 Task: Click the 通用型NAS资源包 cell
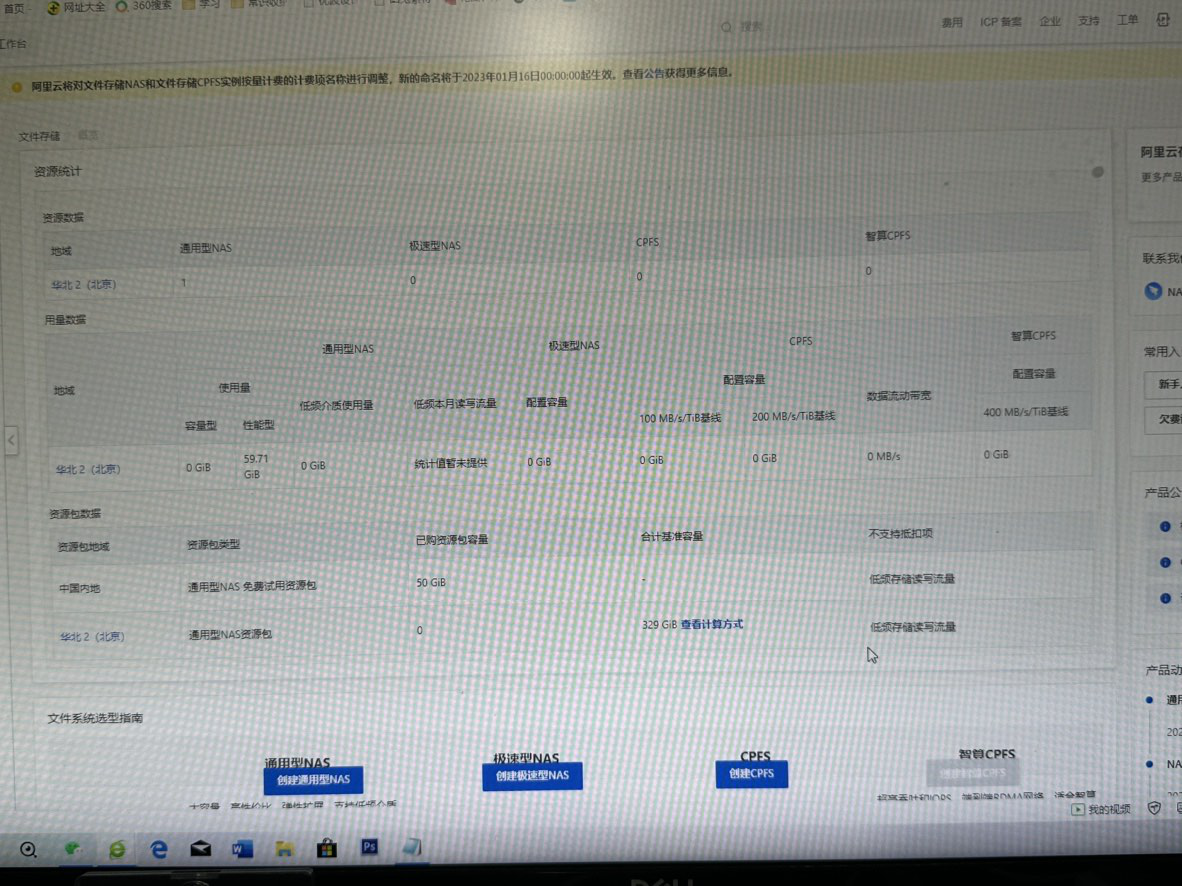(230, 634)
